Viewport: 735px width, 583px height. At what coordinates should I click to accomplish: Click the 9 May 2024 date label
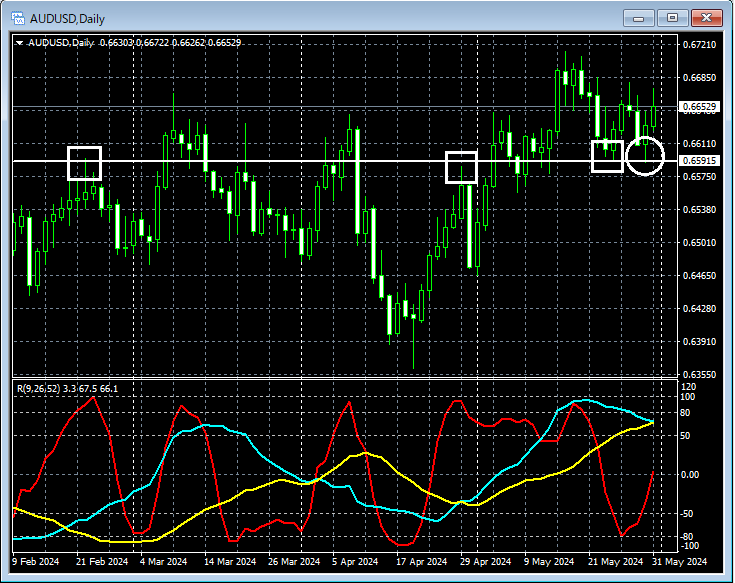(x=548, y=561)
